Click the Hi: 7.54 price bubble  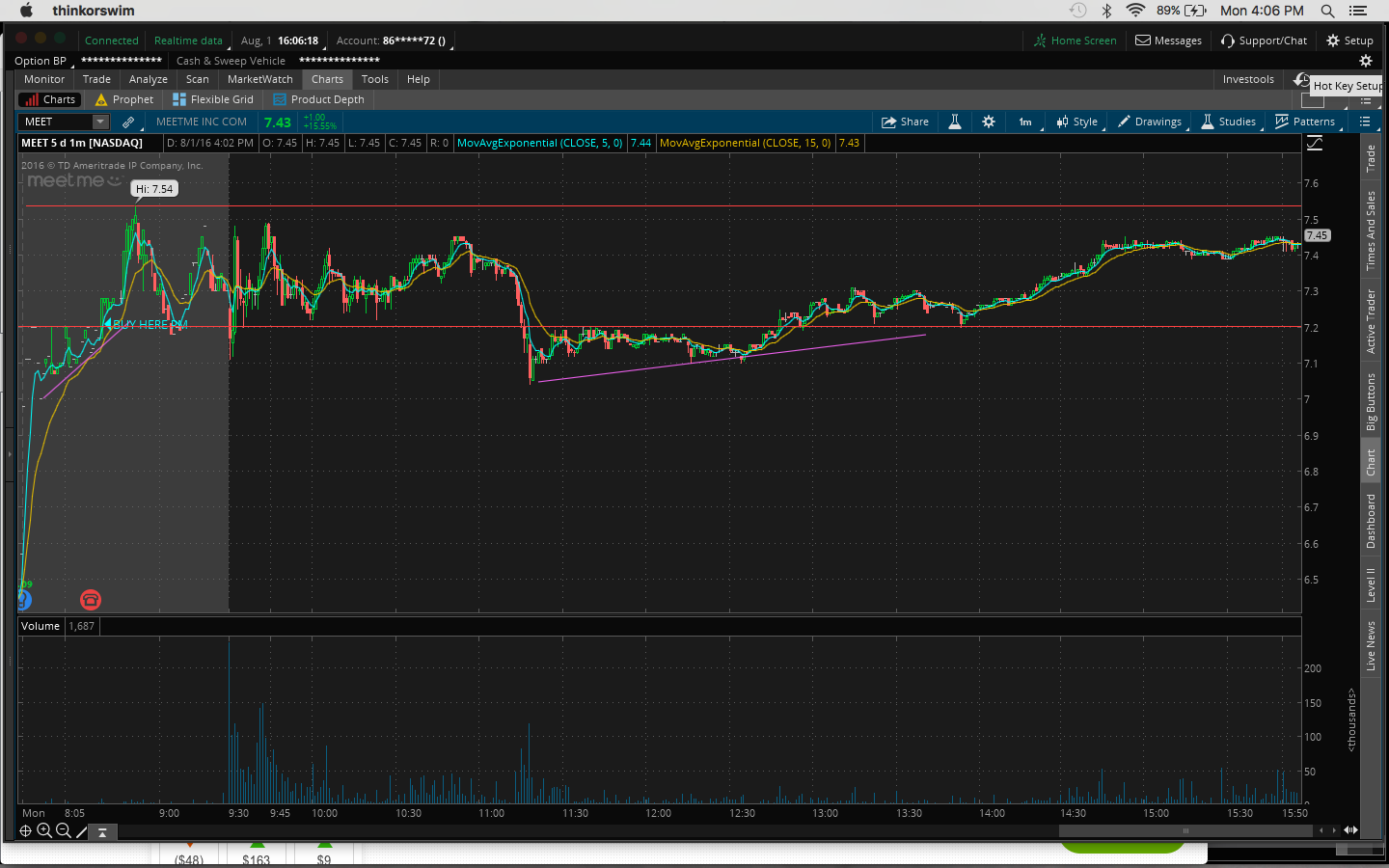tap(154, 189)
